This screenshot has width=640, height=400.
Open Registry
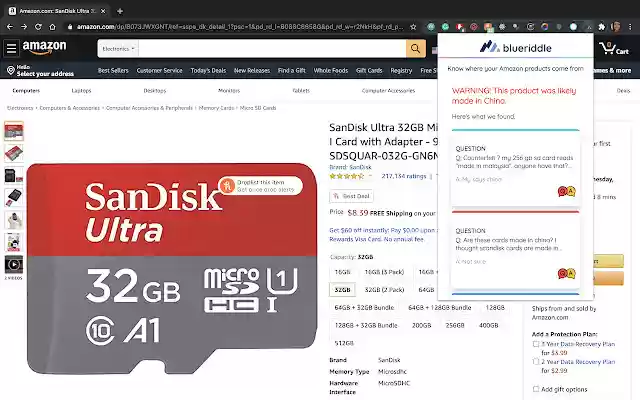[401, 71]
